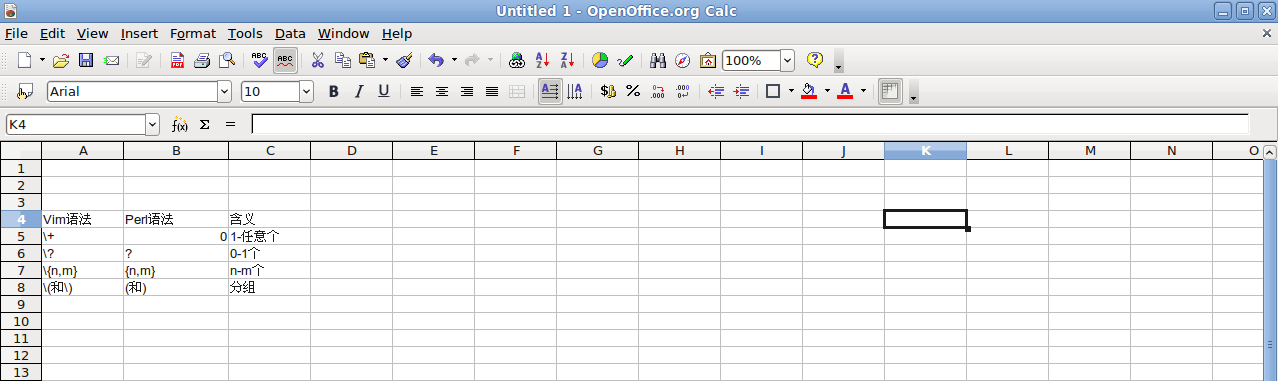
Task: Open the background color dropdown arrow
Action: [x=827, y=92]
